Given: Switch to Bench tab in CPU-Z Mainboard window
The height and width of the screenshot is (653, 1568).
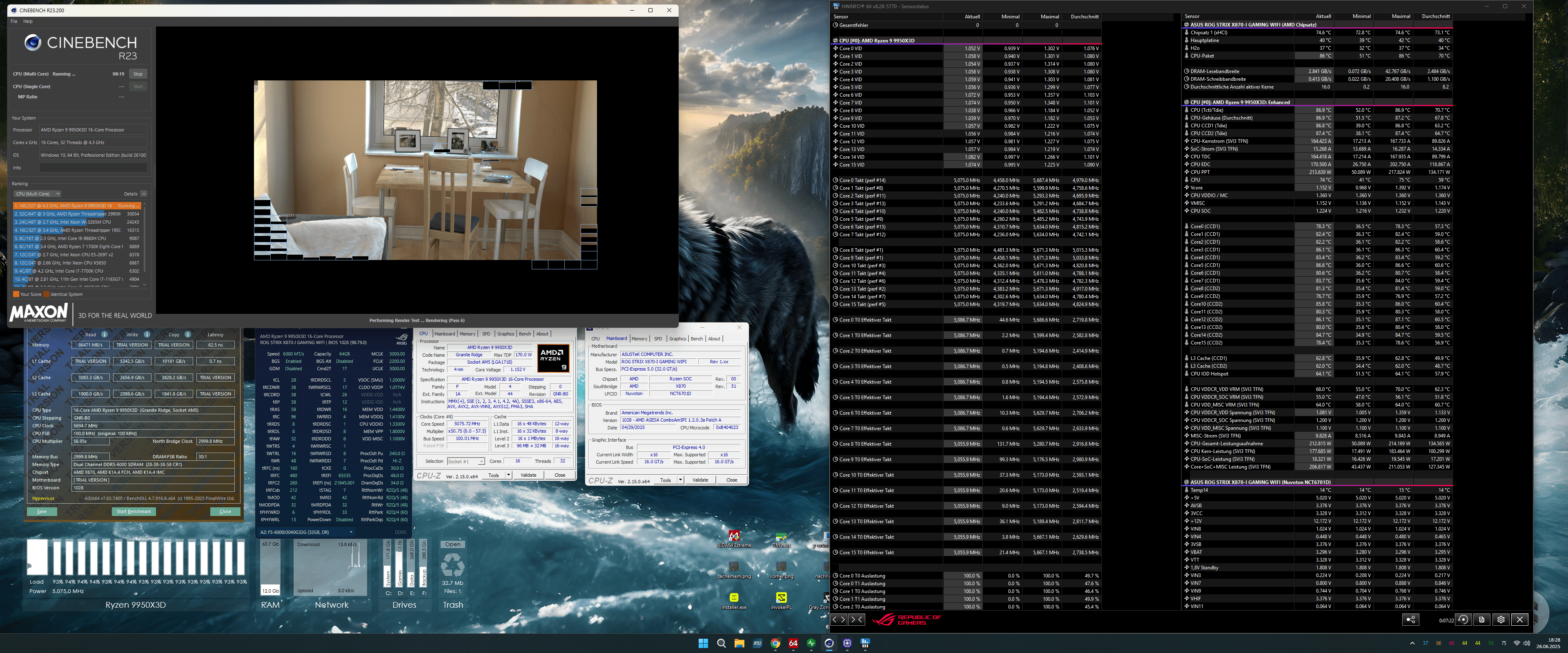Looking at the screenshot, I should (696, 339).
